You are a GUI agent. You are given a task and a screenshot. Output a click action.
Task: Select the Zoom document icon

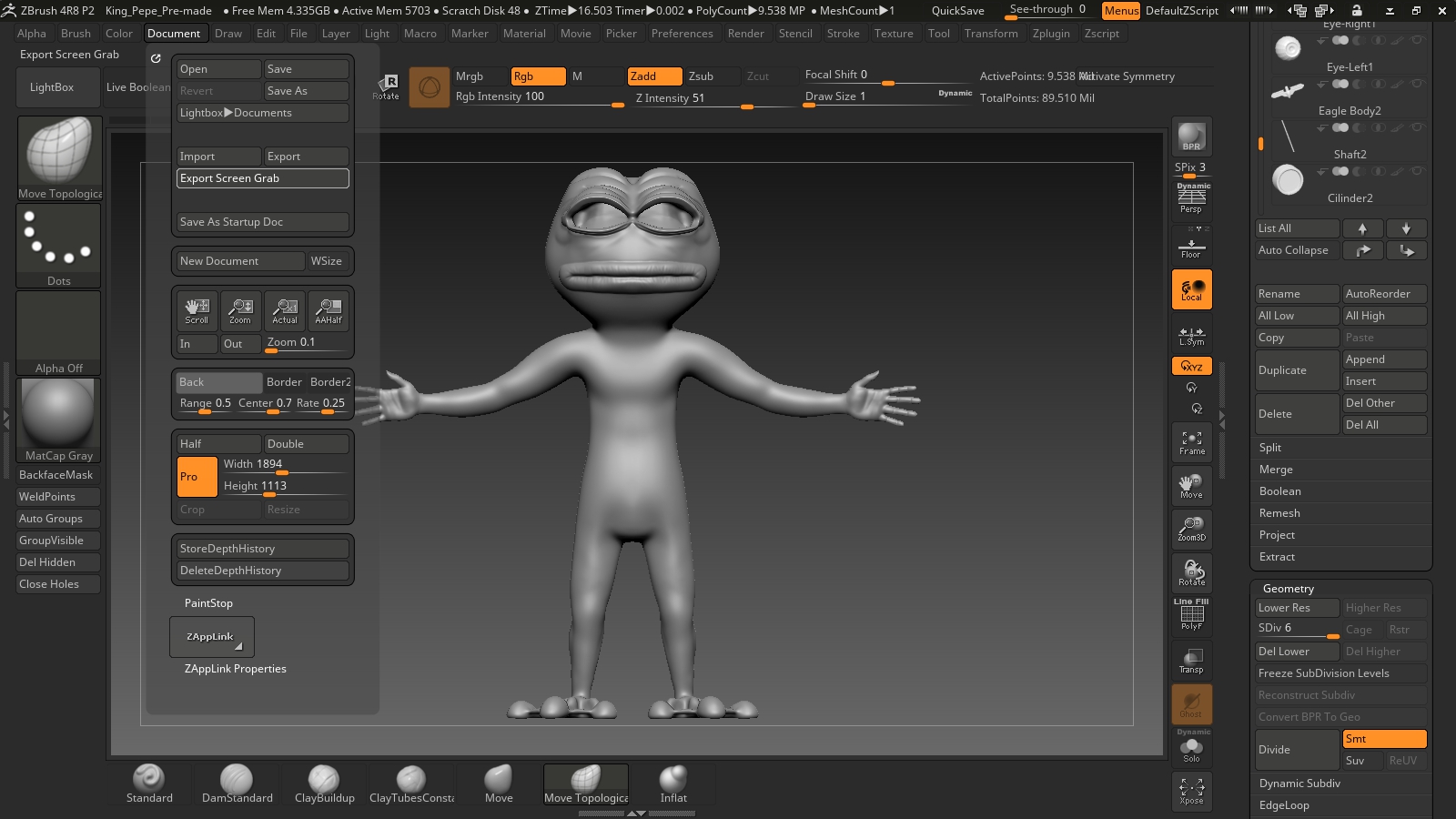(x=240, y=311)
